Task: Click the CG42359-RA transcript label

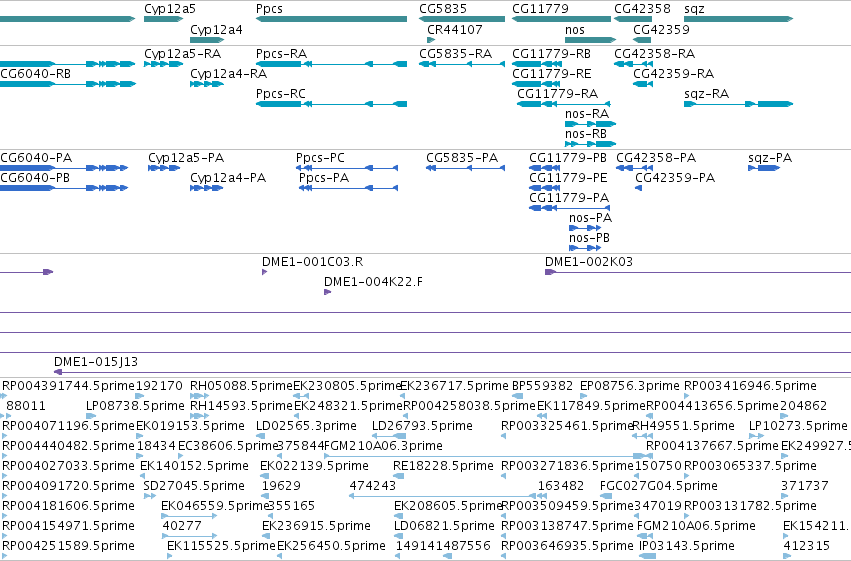Action: (x=674, y=73)
